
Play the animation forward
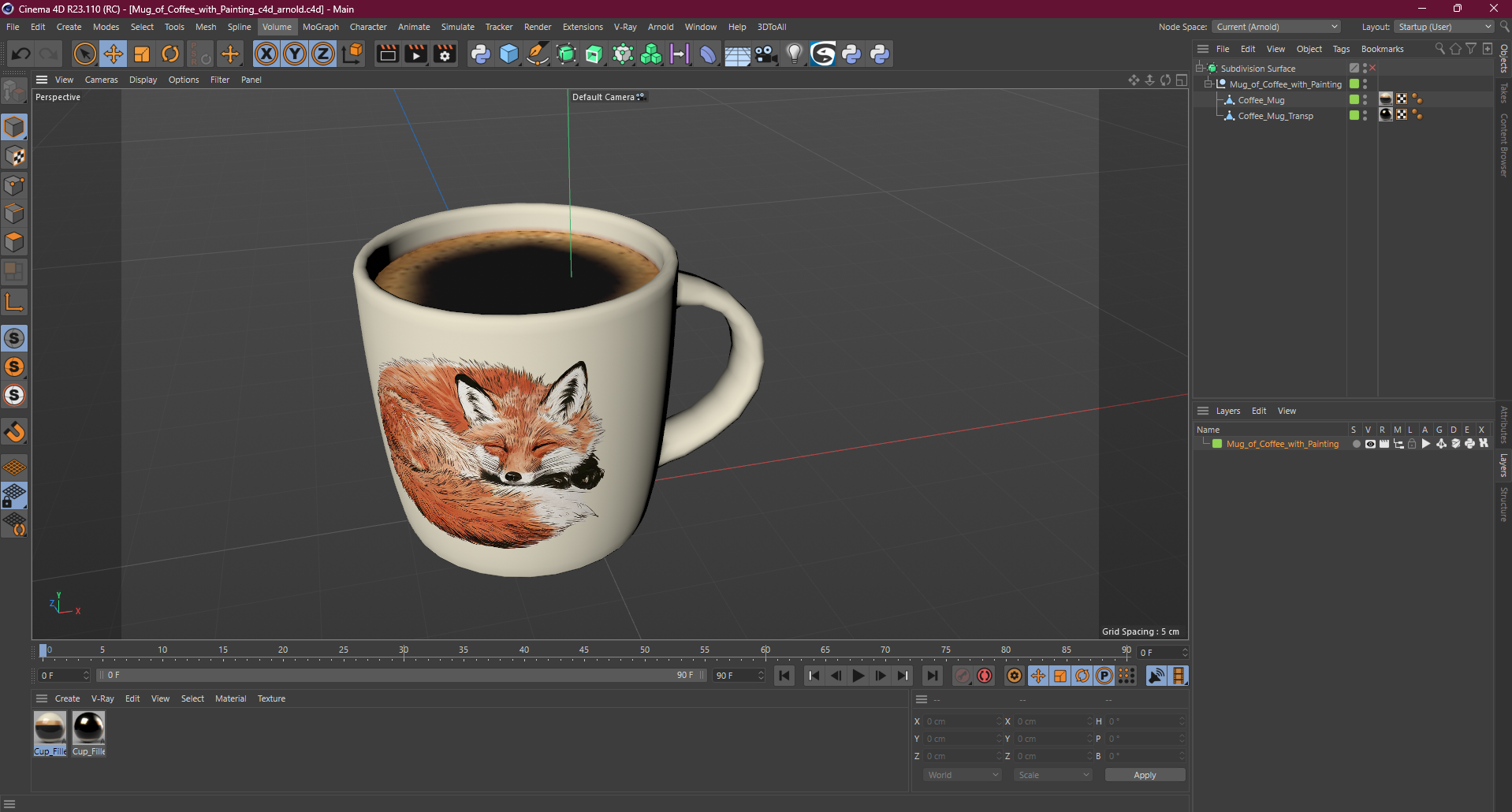pyautogui.click(x=858, y=676)
